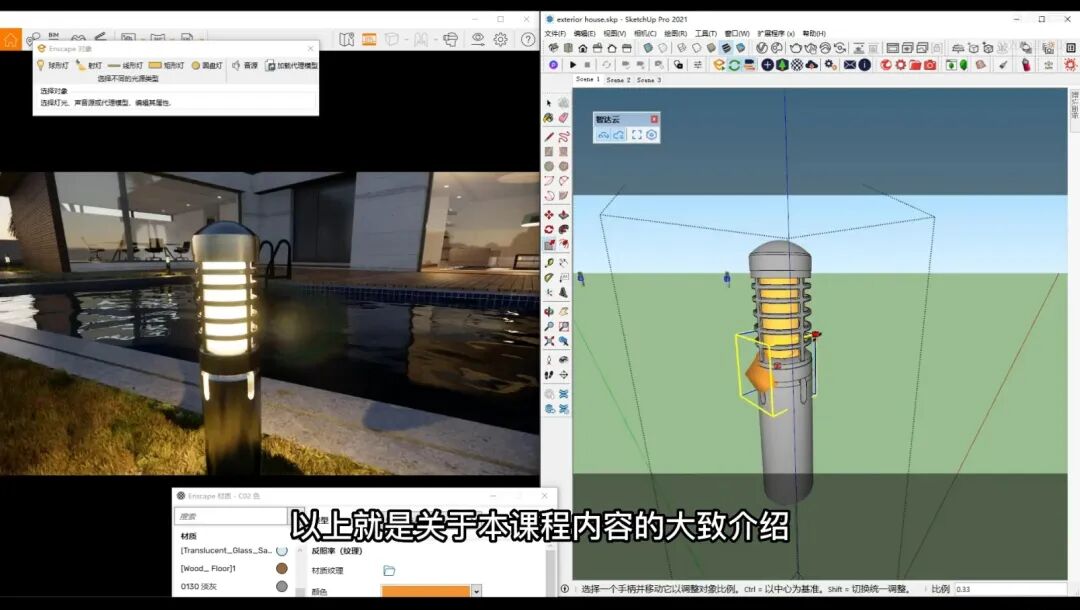Open the 窗口(W) menu
Viewport: 1080px width, 610px height.
[x=736, y=34]
